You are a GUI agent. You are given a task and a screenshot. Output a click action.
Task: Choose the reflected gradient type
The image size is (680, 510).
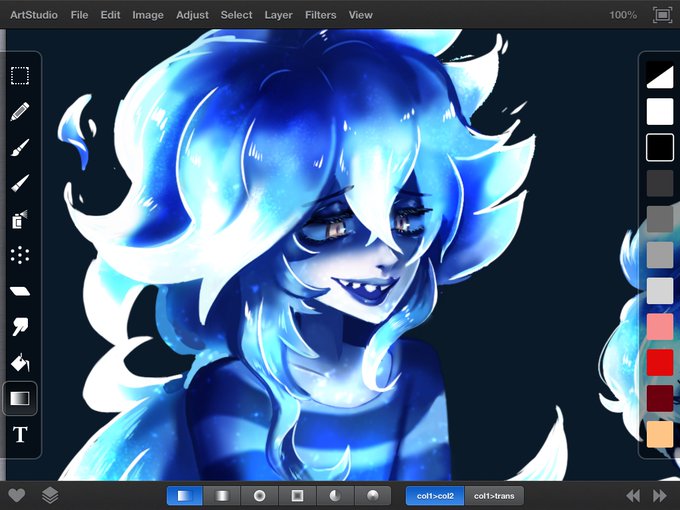pos(222,495)
